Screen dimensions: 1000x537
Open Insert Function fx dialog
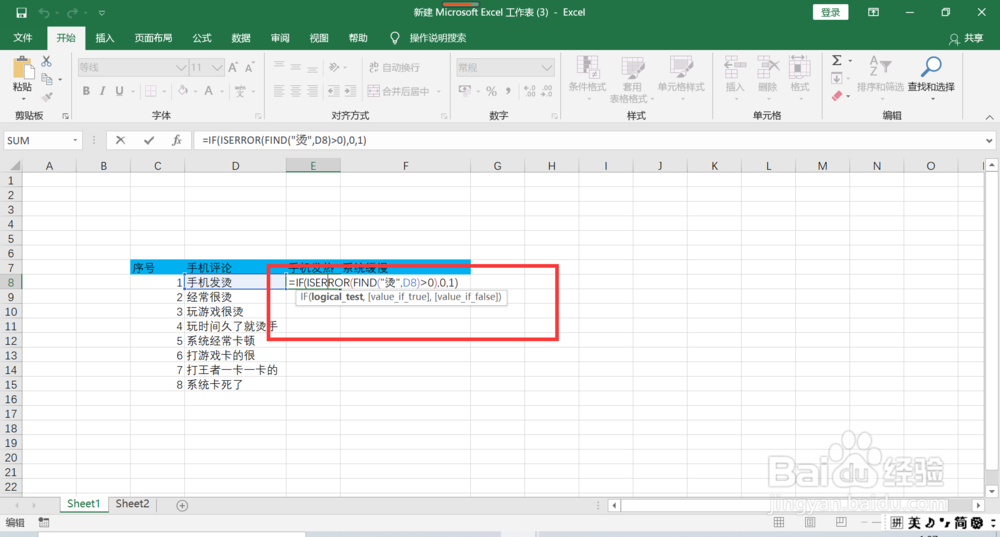tap(177, 140)
